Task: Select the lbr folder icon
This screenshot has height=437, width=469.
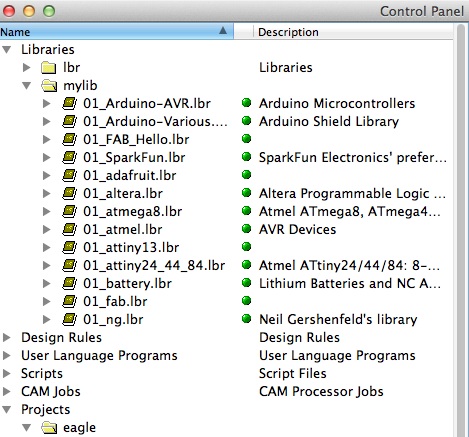Action: click(x=49, y=67)
